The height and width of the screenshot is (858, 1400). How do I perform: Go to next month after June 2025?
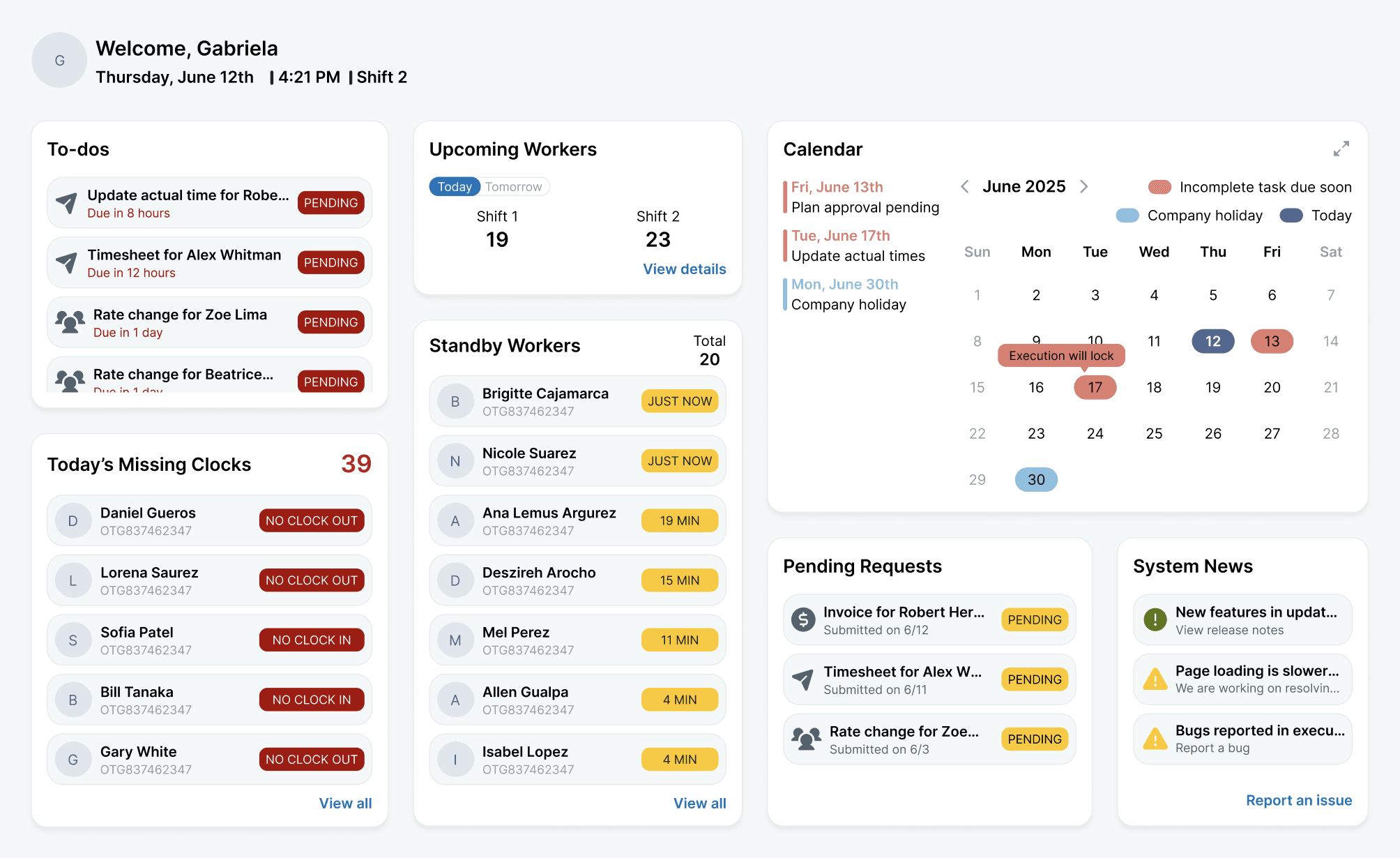[1084, 186]
